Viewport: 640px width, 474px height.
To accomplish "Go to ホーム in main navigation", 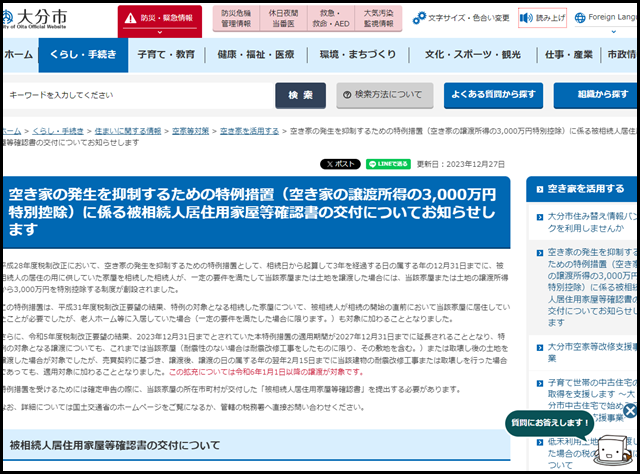I will tap(19, 54).
